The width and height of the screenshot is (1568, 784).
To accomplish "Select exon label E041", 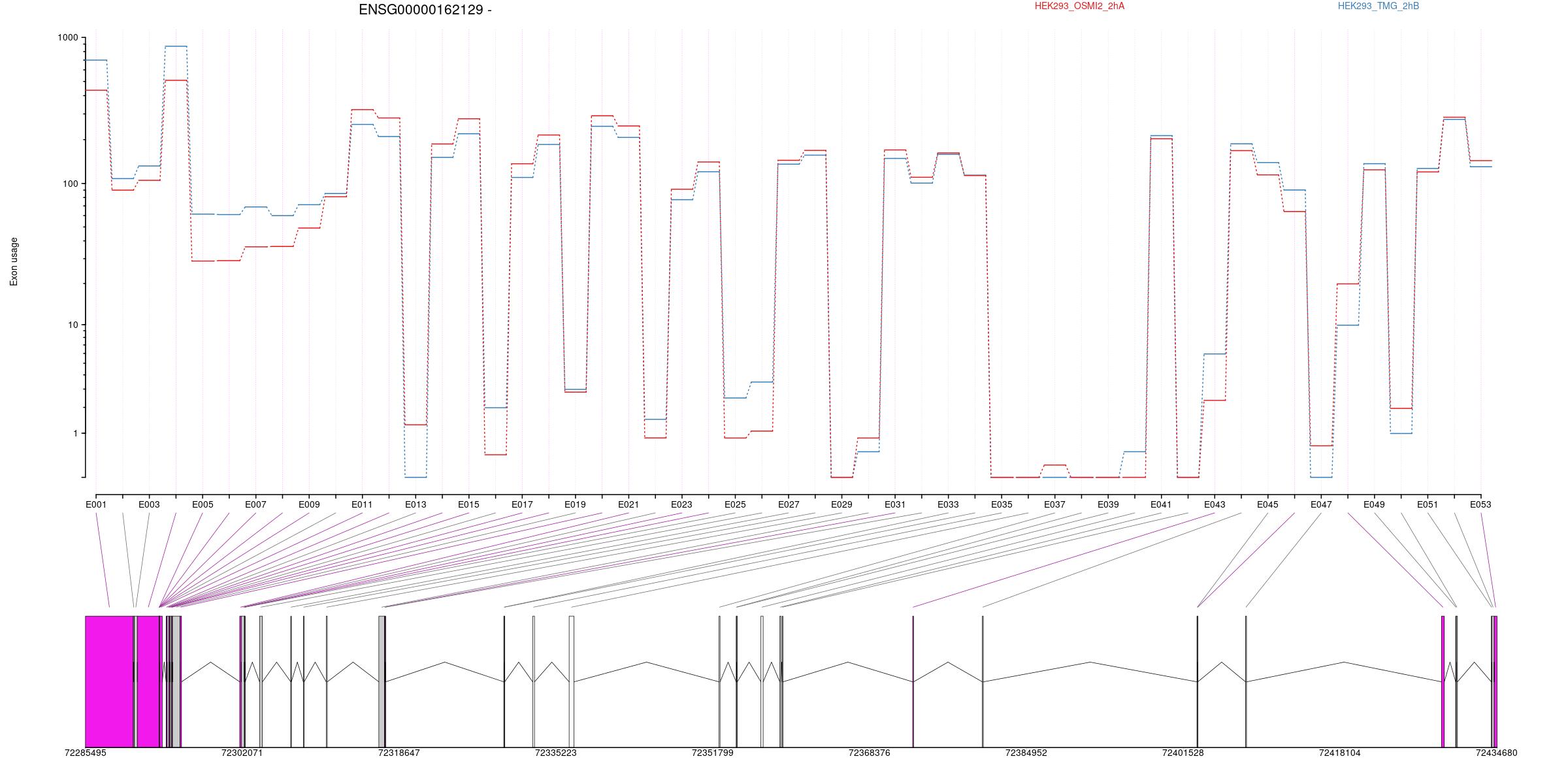I will 1161,504.
